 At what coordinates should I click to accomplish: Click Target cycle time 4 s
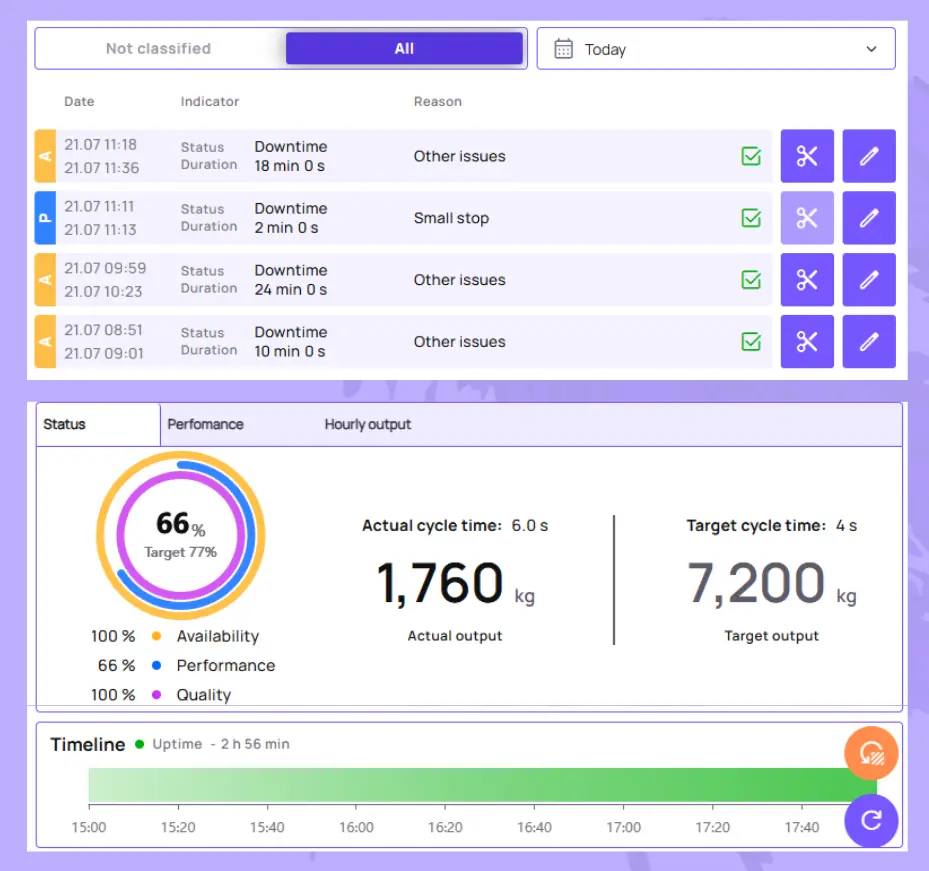tap(771, 526)
